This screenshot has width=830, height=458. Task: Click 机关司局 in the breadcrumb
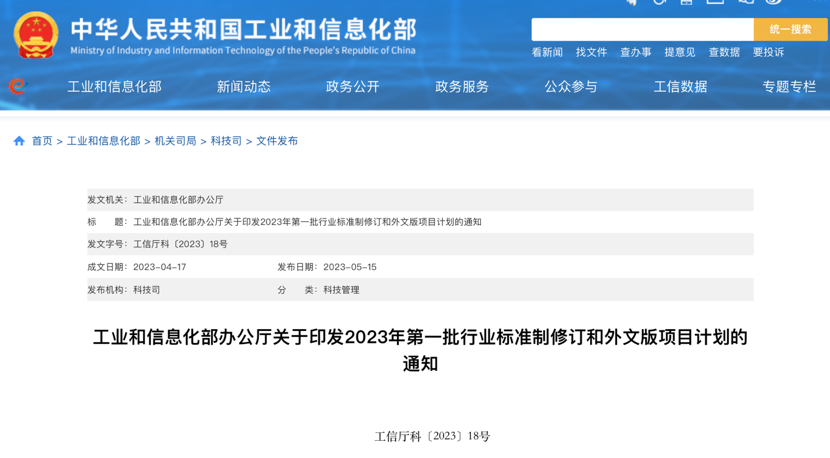175,141
